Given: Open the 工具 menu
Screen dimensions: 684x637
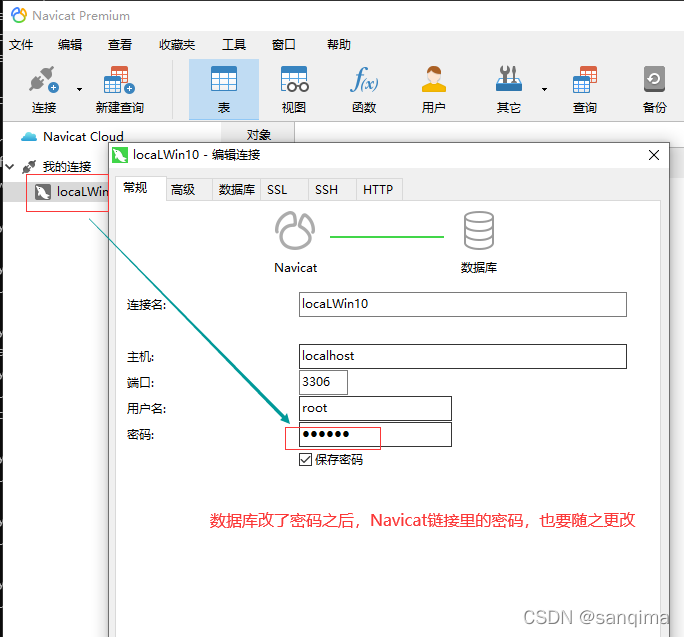Looking at the screenshot, I should [234, 45].
